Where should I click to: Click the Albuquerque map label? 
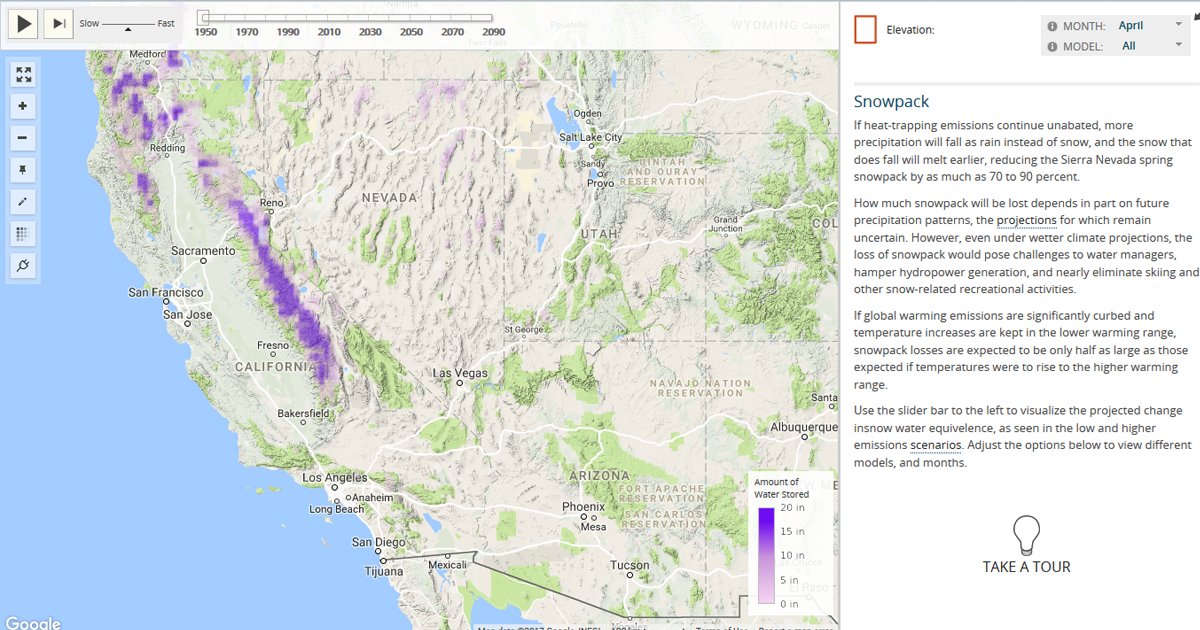click(x=804, y=427)
